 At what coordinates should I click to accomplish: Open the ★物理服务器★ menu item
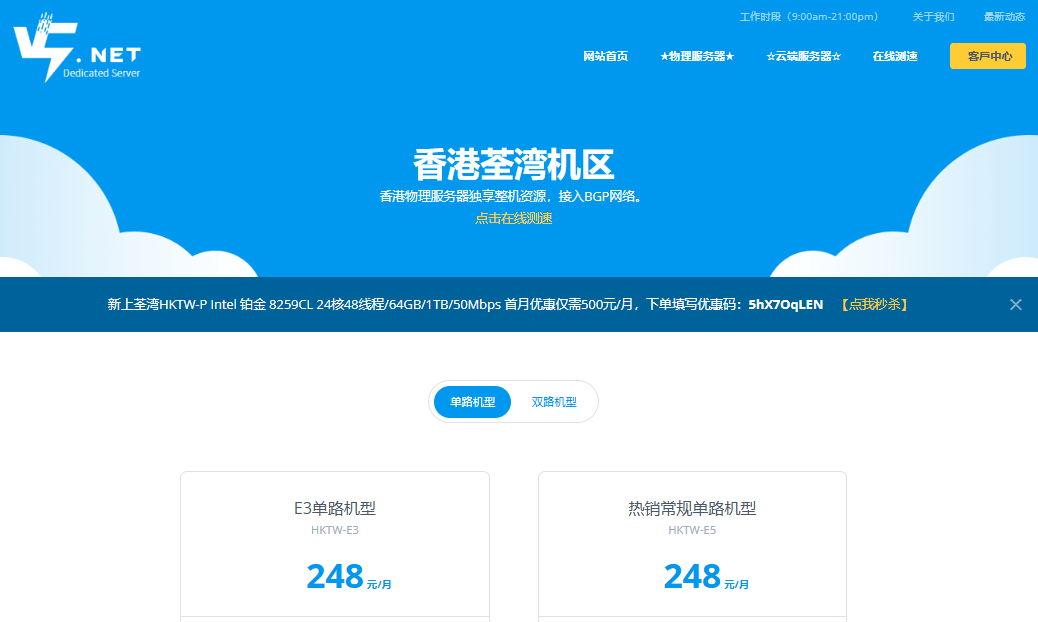click(x=697, y=56)
